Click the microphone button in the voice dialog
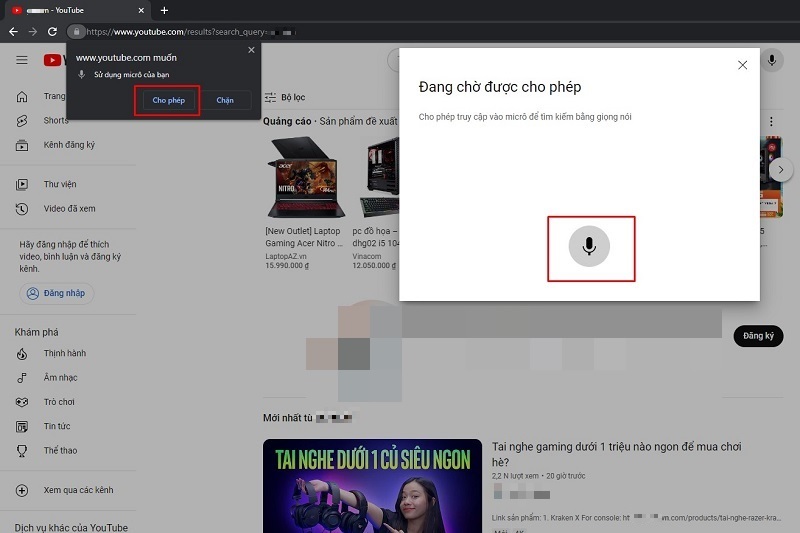This screenshot has height=533, width=800. [590, 246]
